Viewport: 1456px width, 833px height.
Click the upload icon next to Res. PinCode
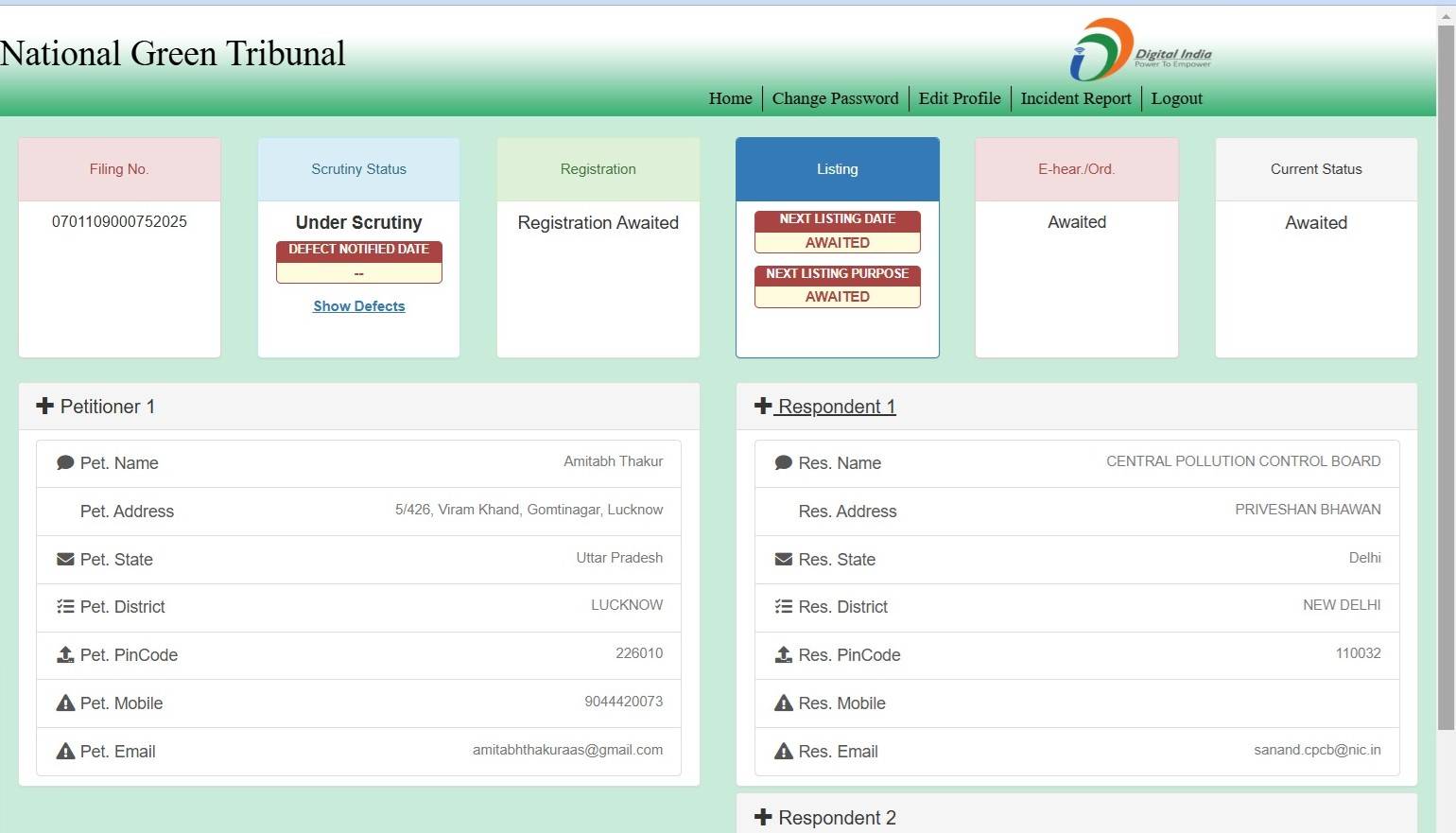click(x=784, y=654)
